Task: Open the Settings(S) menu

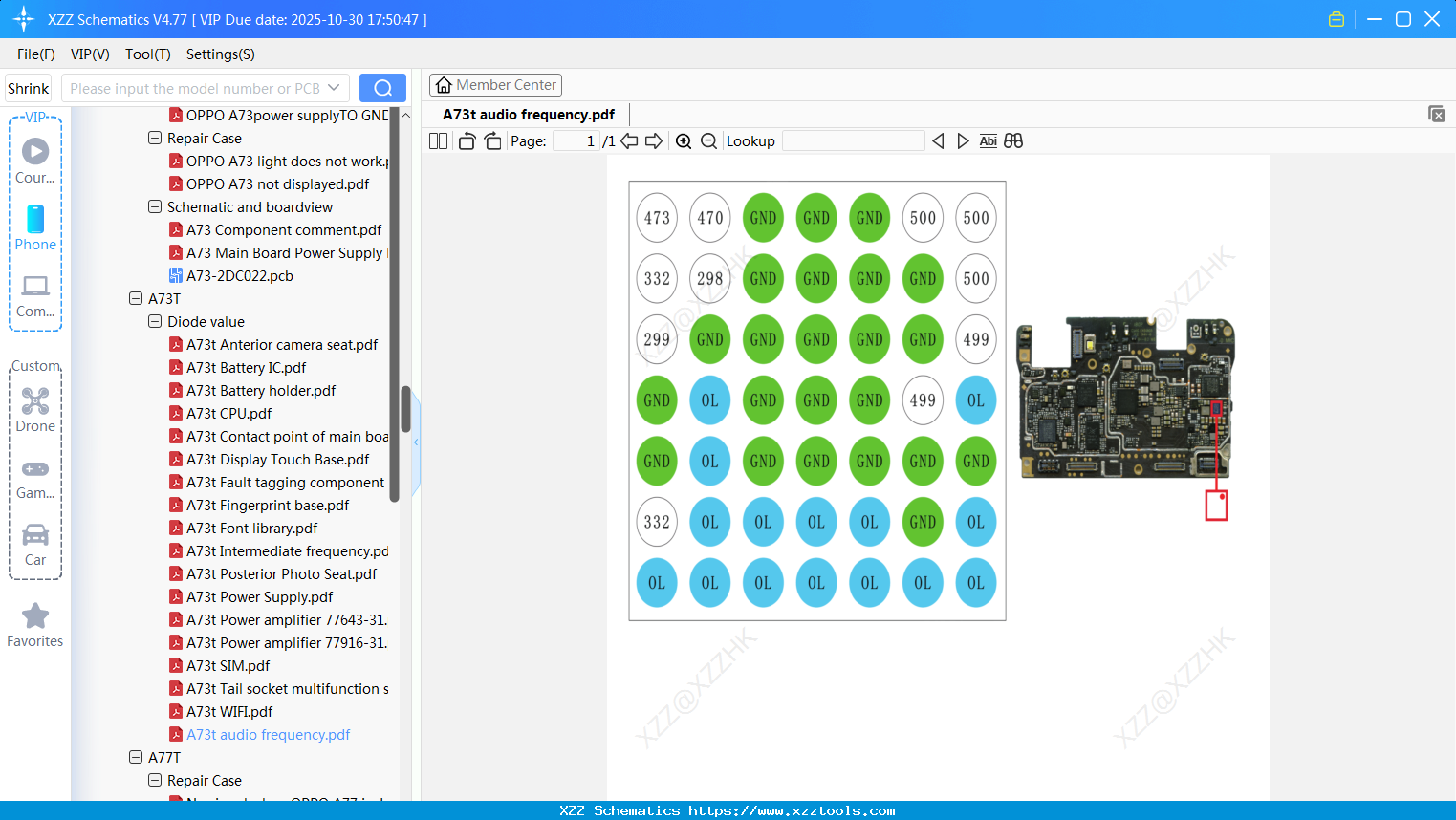Action: 220,54
